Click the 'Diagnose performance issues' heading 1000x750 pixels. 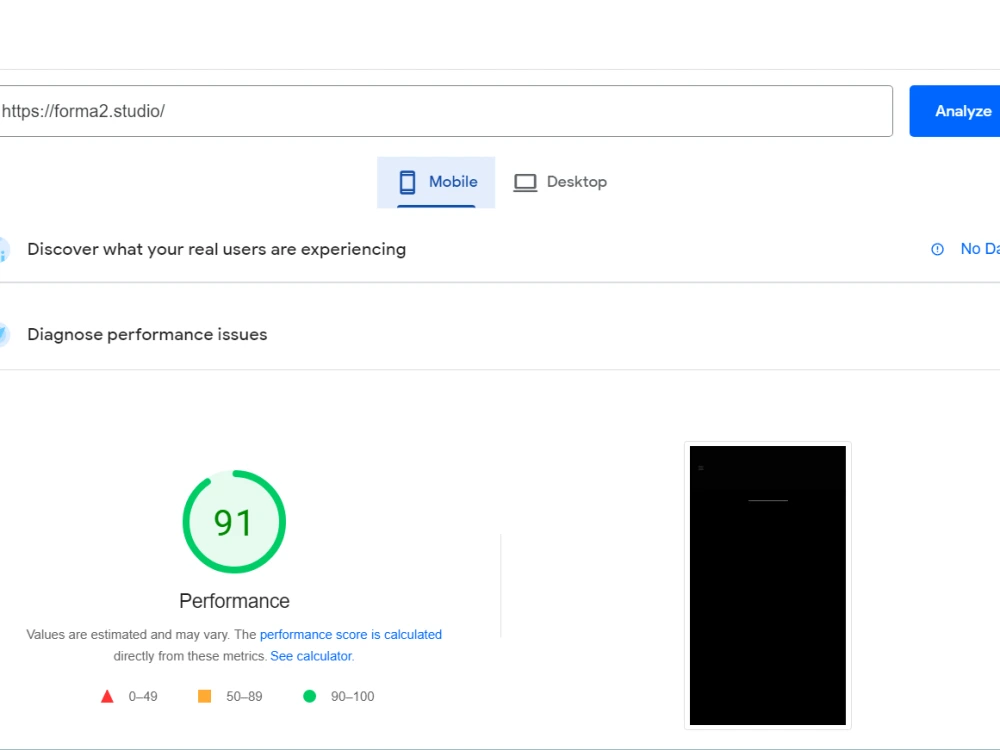147,335
